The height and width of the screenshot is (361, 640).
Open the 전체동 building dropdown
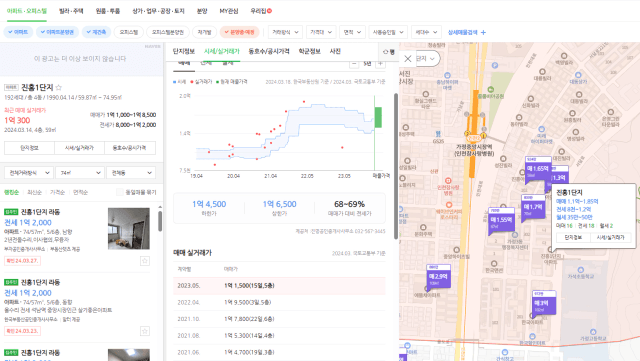coord(131,173)
